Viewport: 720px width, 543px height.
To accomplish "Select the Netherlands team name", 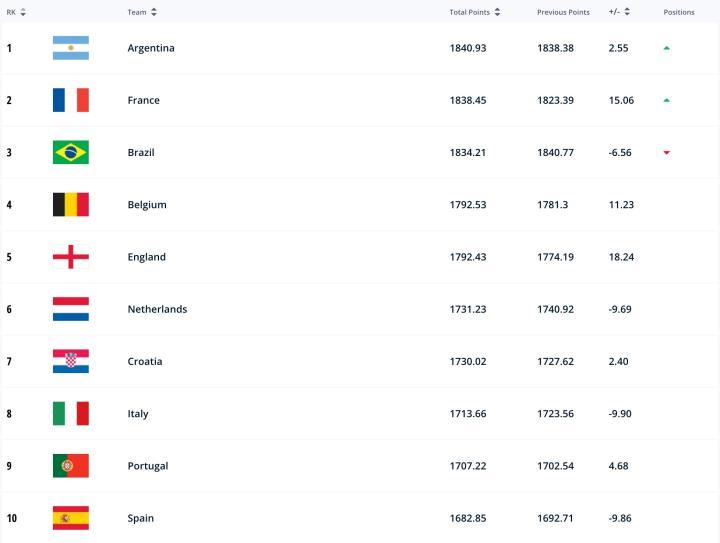I will pyautogui.click(x=157, y=309).
